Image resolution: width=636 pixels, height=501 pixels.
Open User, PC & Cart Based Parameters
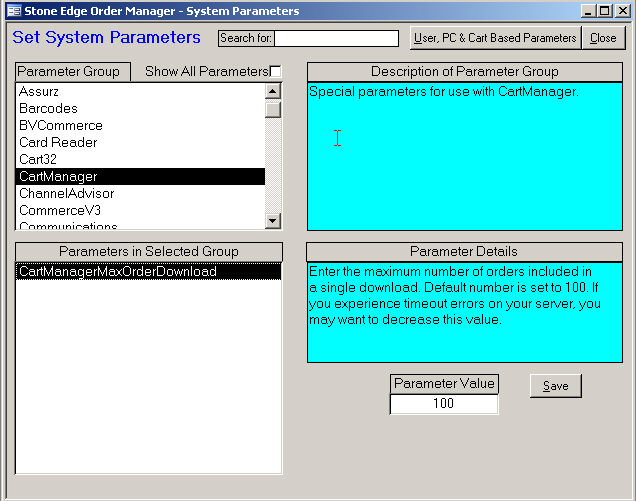[495, 38]
